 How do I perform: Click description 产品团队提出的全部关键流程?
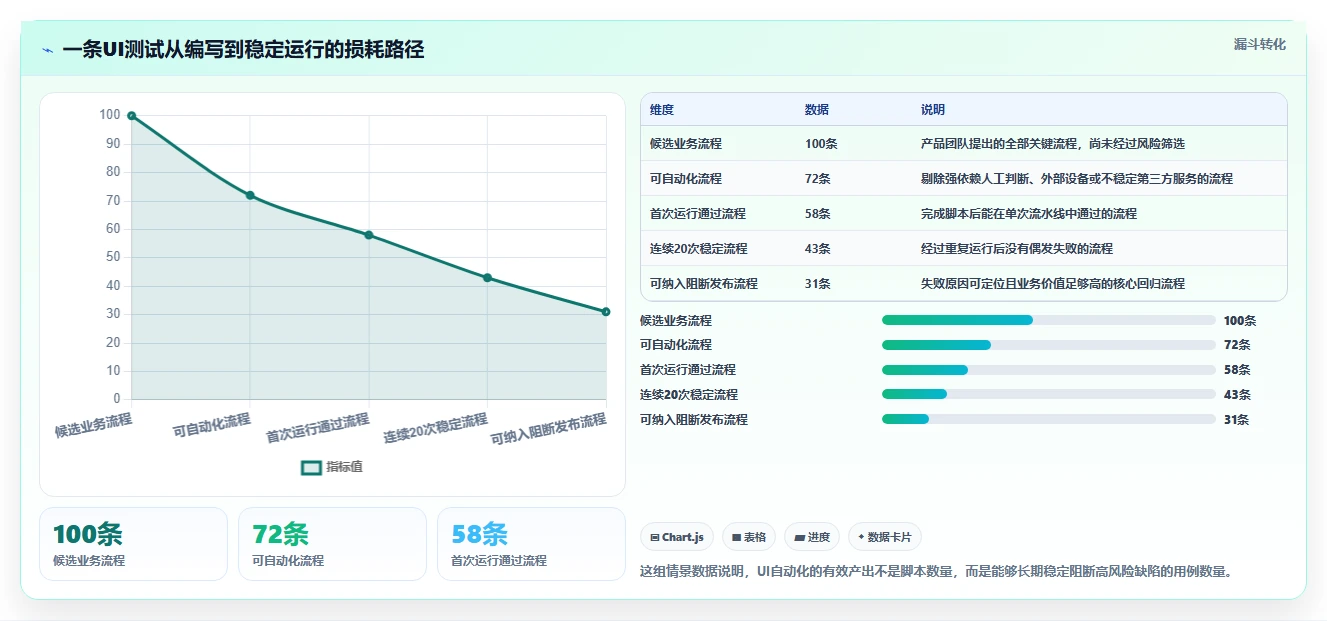click(x=1053, y=144)
